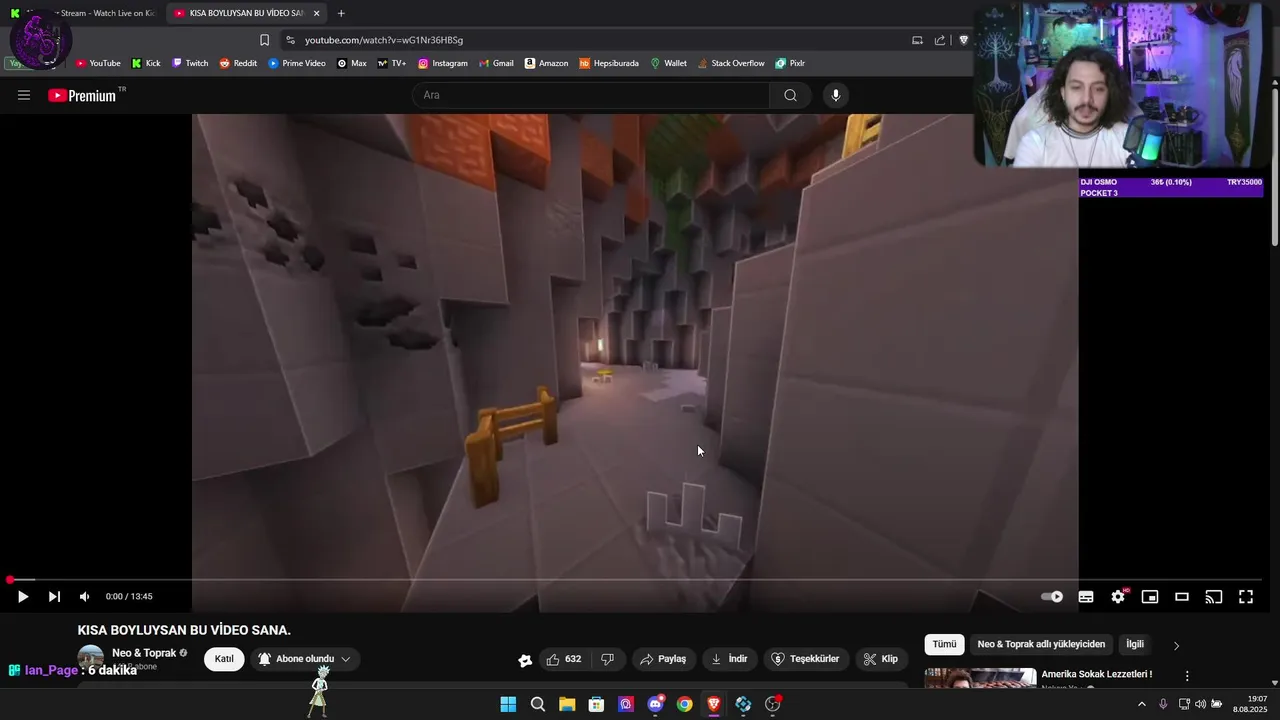This screenshot has width=1280, height=720.
Task: Focus the Ara search box
Action: point(591,95)
